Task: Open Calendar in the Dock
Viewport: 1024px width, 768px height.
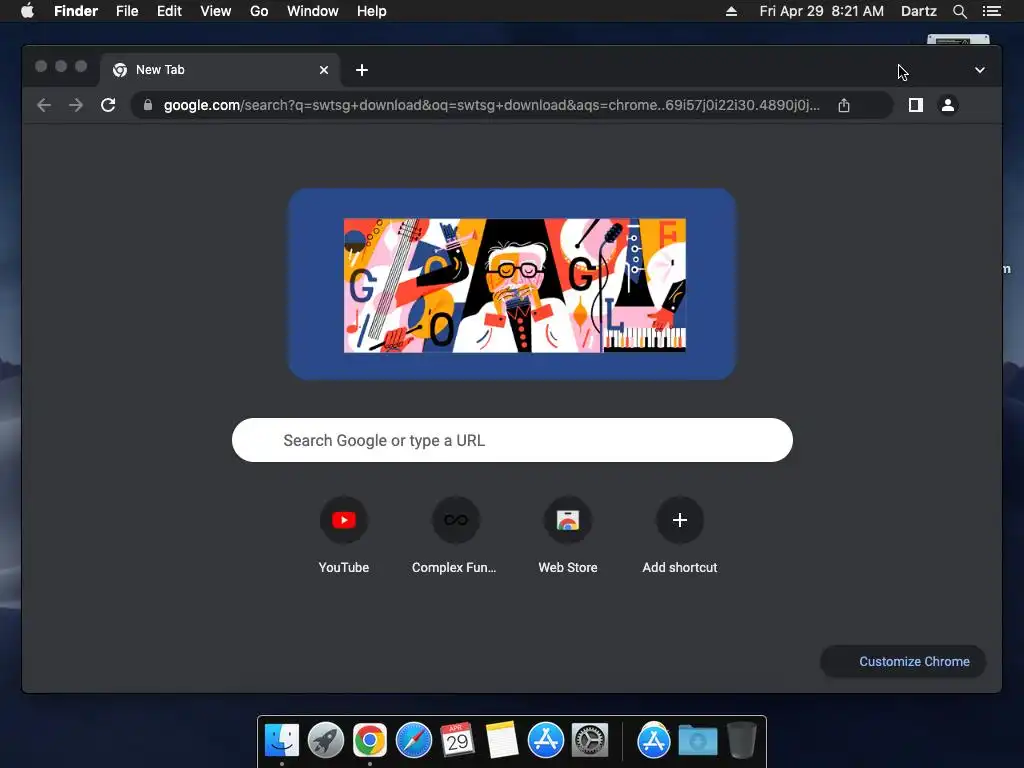Action: point(457,740)
